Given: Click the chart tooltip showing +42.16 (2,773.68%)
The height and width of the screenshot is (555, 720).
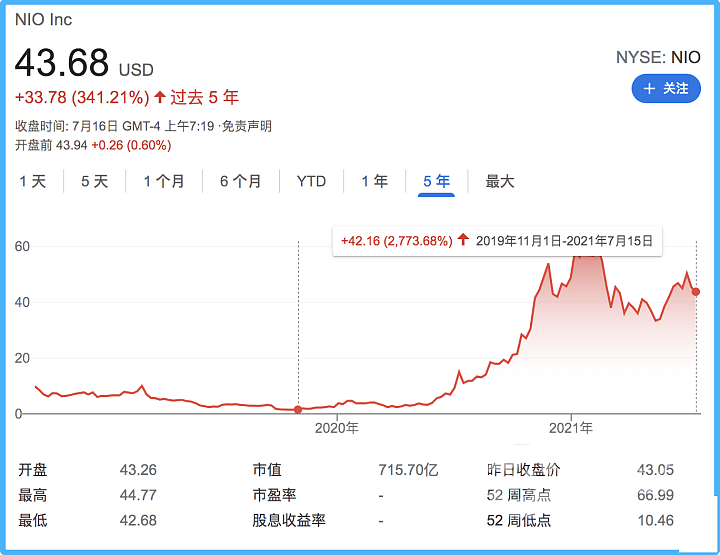Looking at the screenshot, I should (497, 241).
